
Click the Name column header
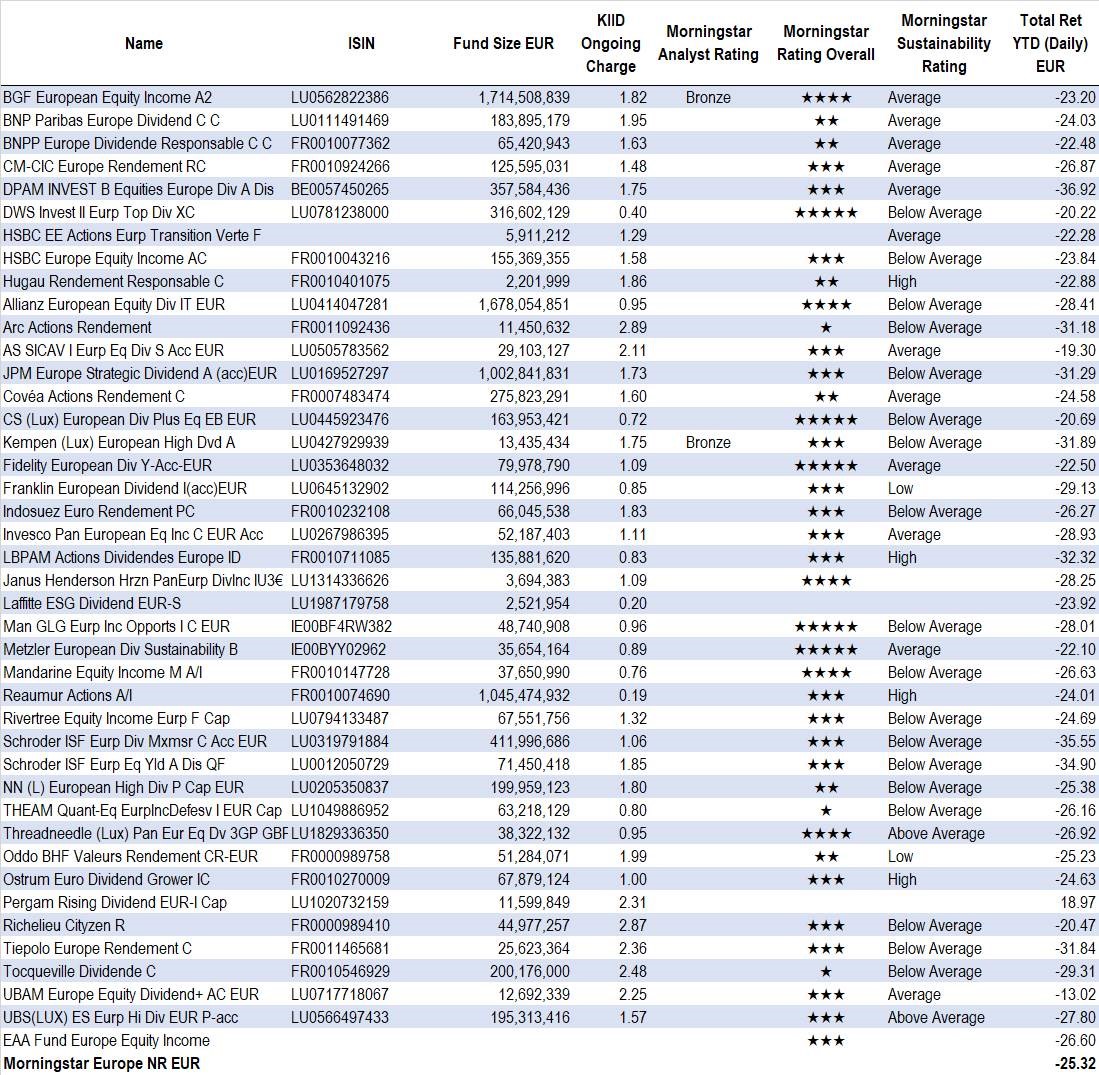[x=144, y=43]
